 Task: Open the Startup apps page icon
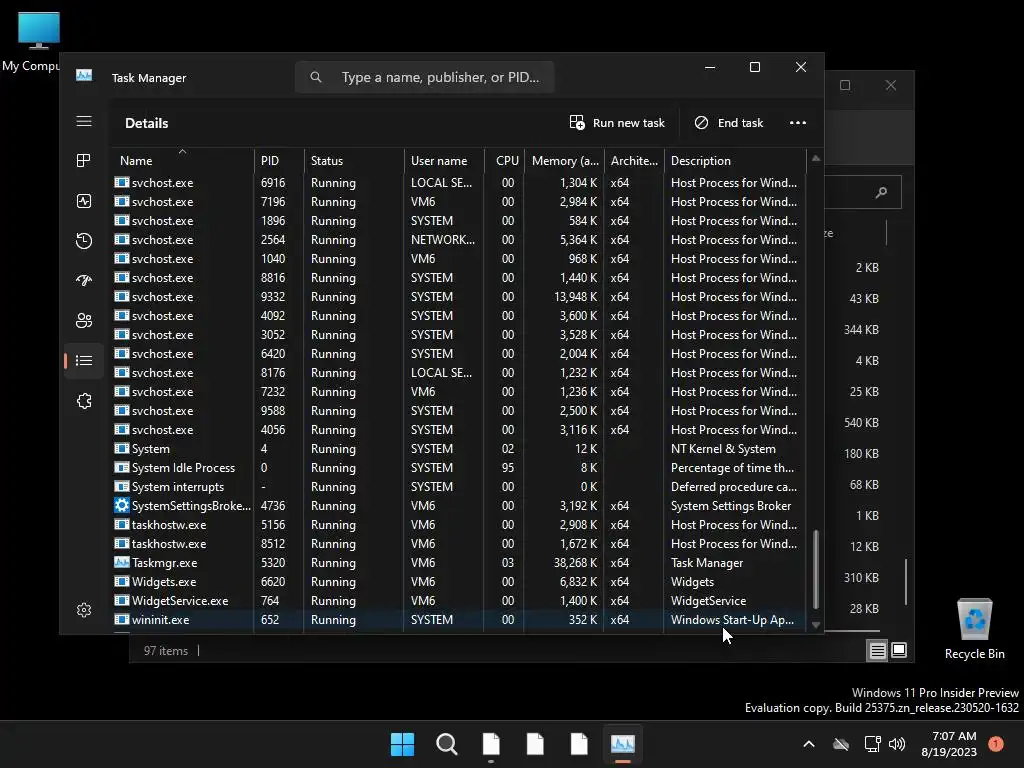(84, 281)
